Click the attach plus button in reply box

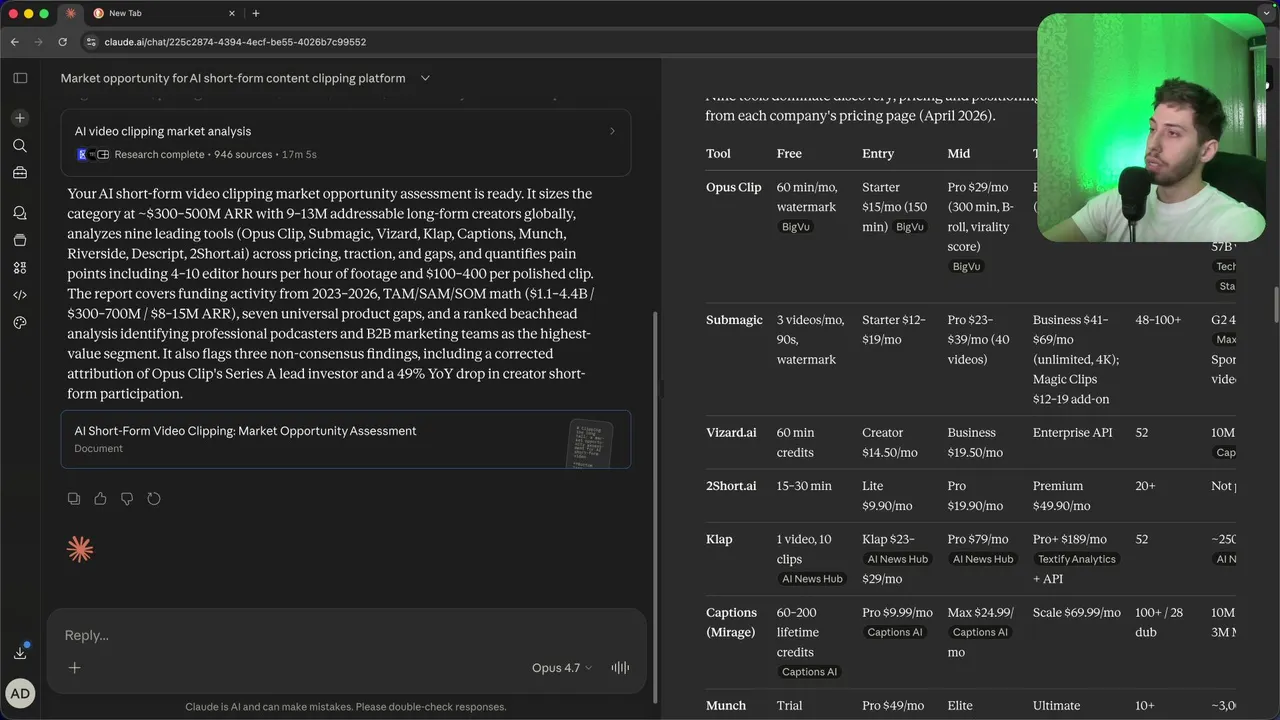[74, 668]
